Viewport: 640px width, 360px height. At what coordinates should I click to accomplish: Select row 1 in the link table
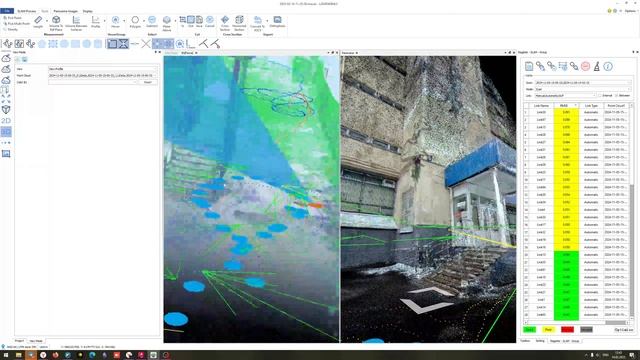(576, 112)
